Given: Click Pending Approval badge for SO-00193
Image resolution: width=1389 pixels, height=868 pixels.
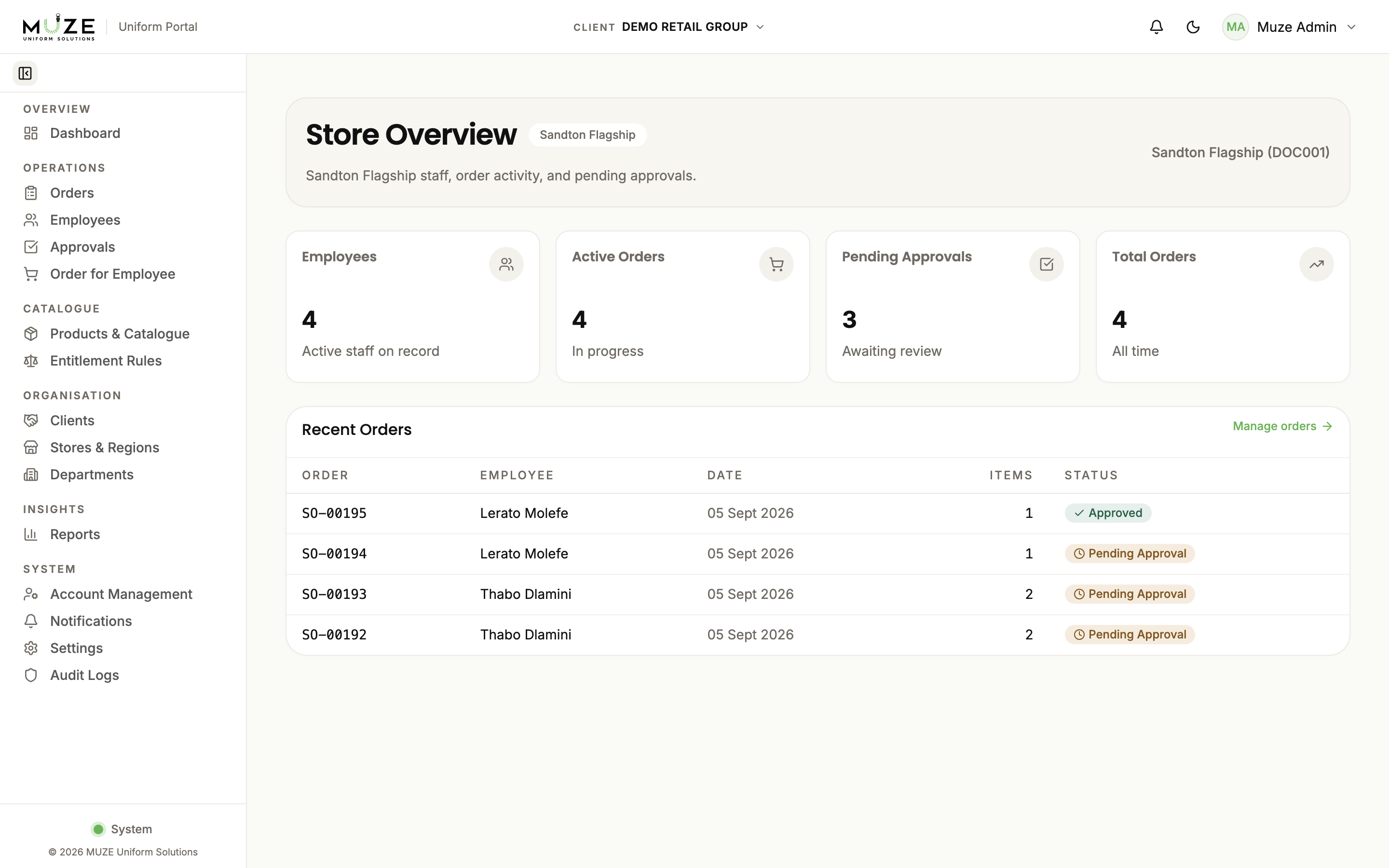Looking at the screenshot, I should [1130, 594].
